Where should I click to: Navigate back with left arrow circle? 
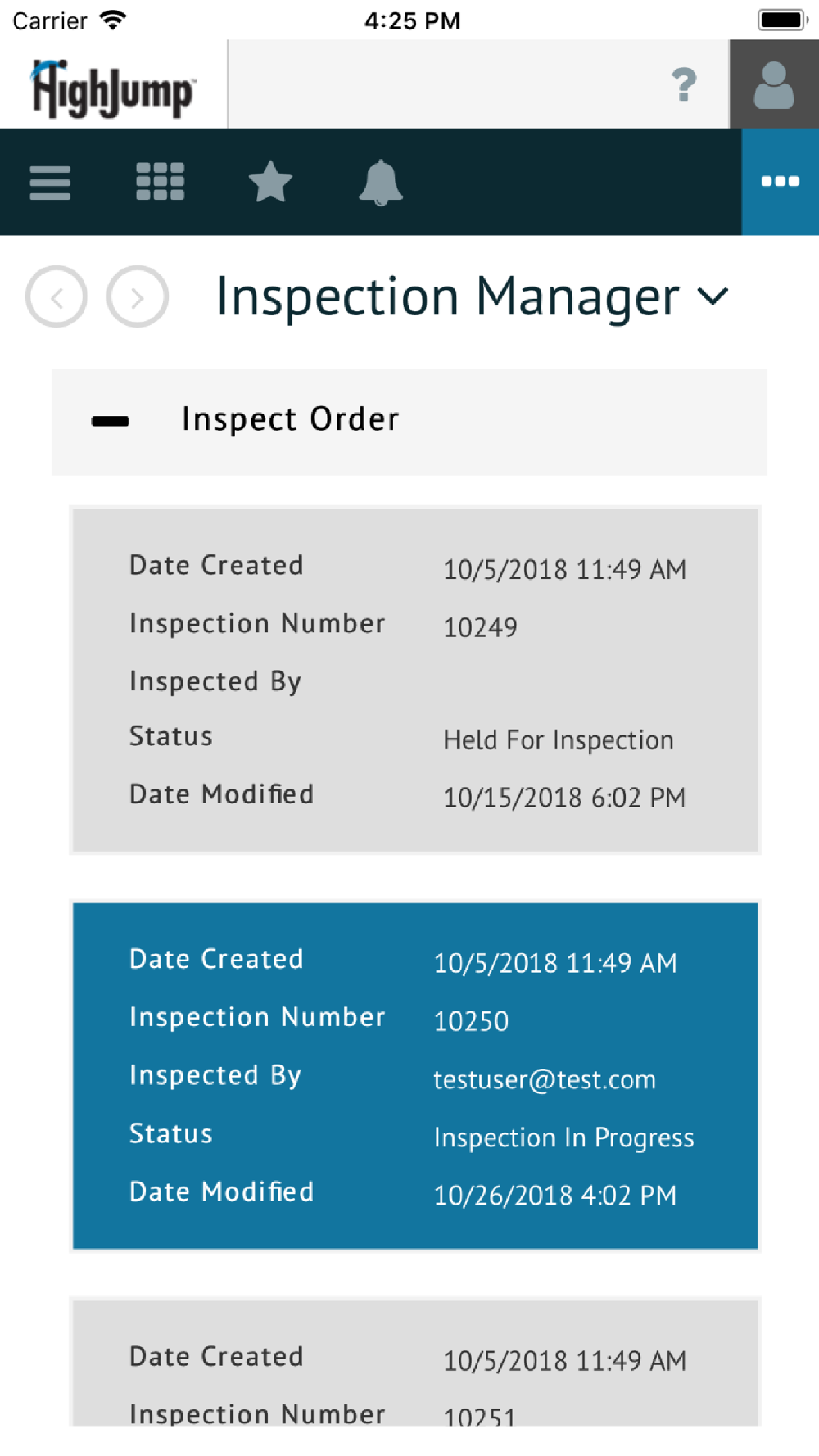57,296
